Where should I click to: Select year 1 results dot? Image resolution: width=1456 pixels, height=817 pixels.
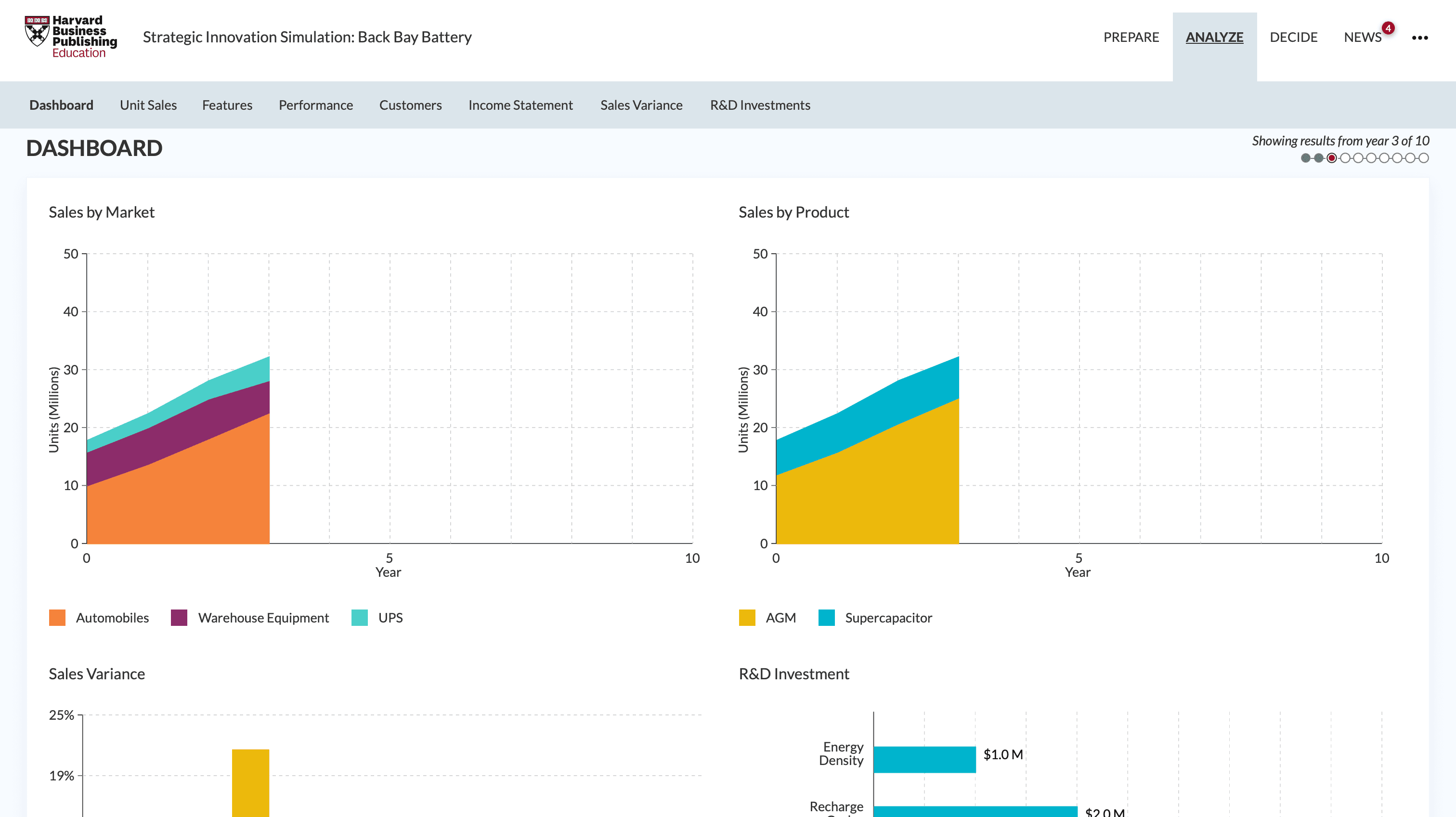pyautogui.click(x=1306, y=158)
